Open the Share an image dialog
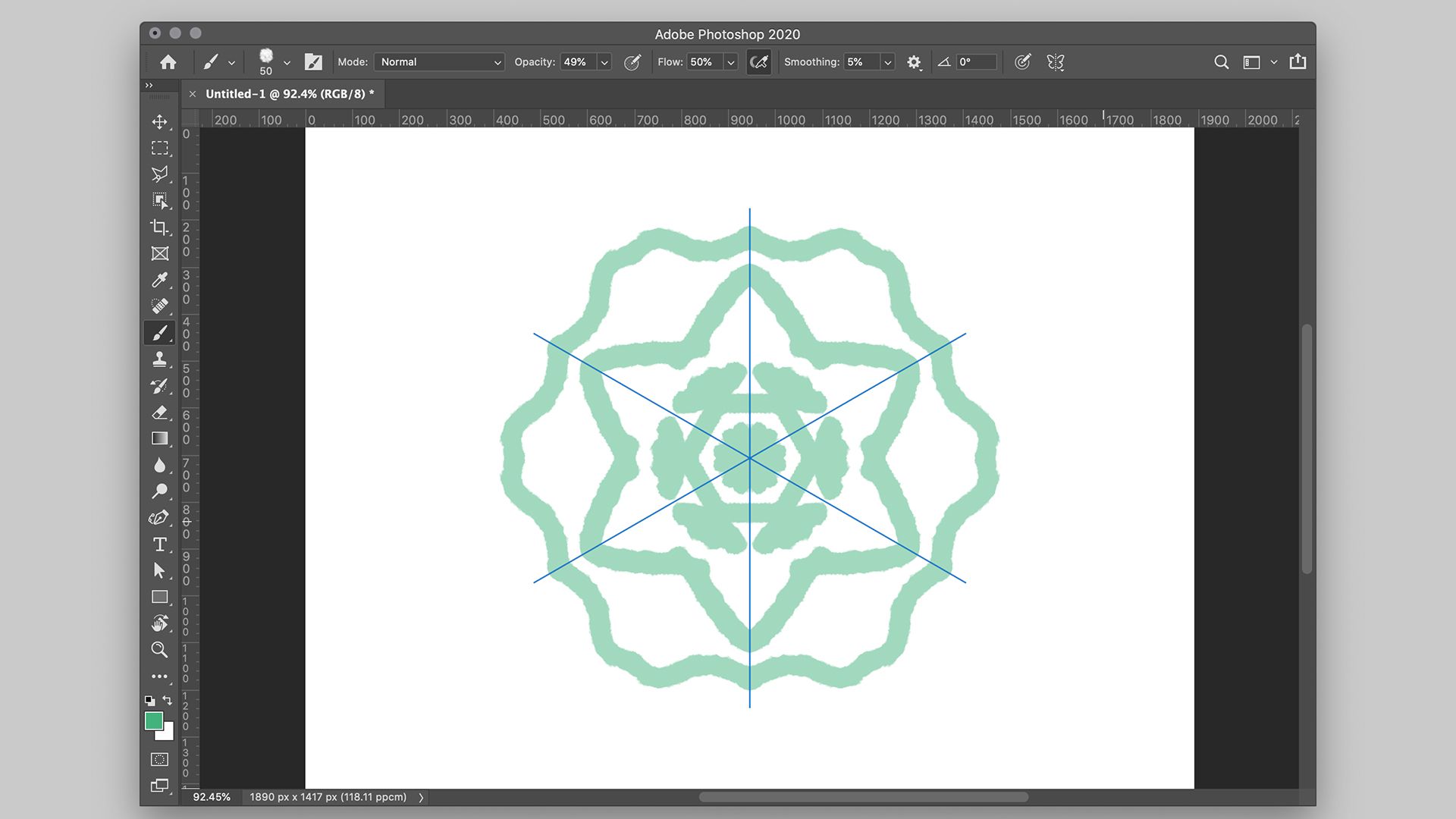Image resolution: width=1456 pixels, height=819 pixels. (x=1298, y=61)
